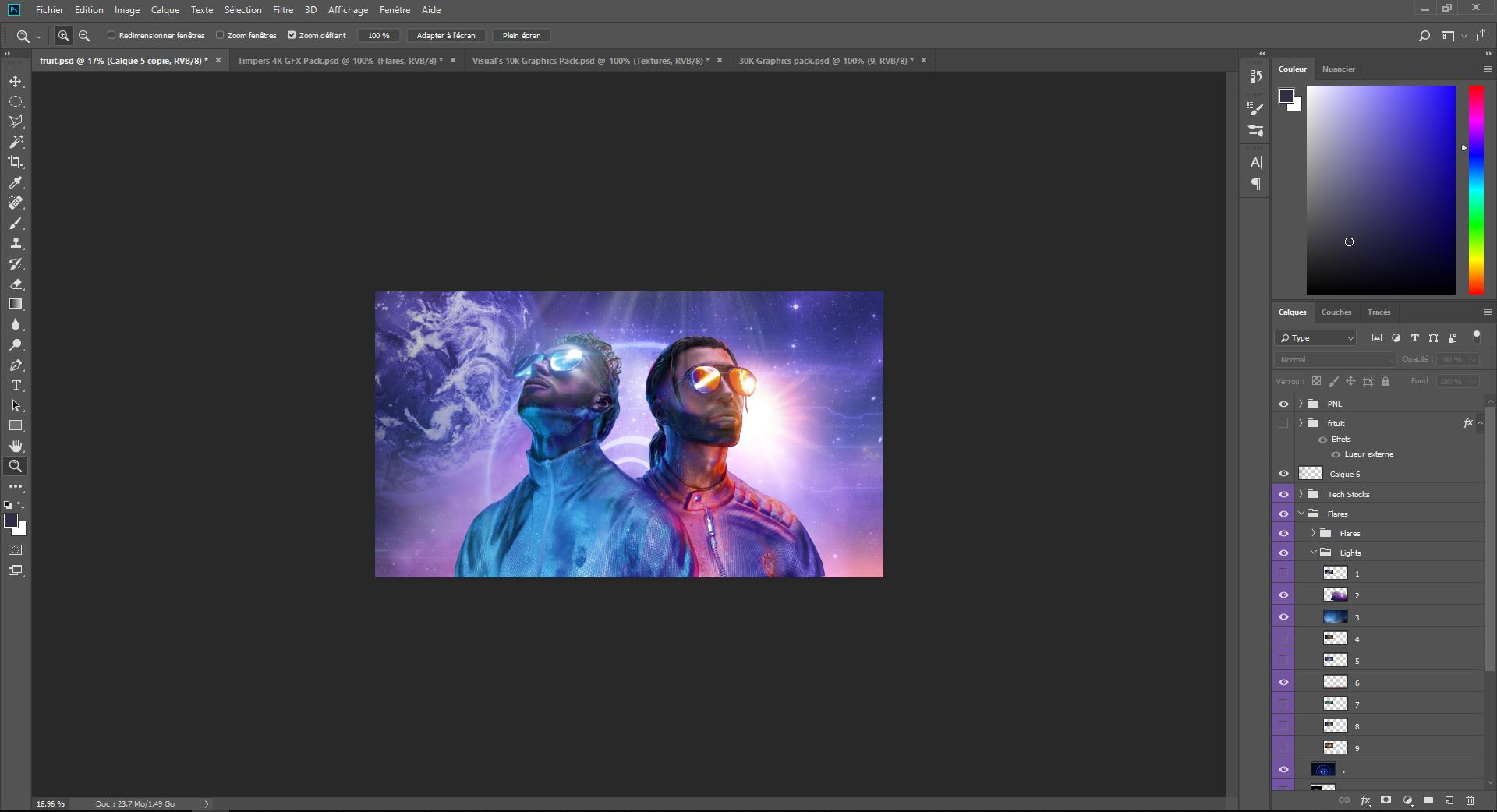Click the foreground color swatch in toolbar
Image resolution: width=1497 pixels, height=812 pixels.
(11, 521)
